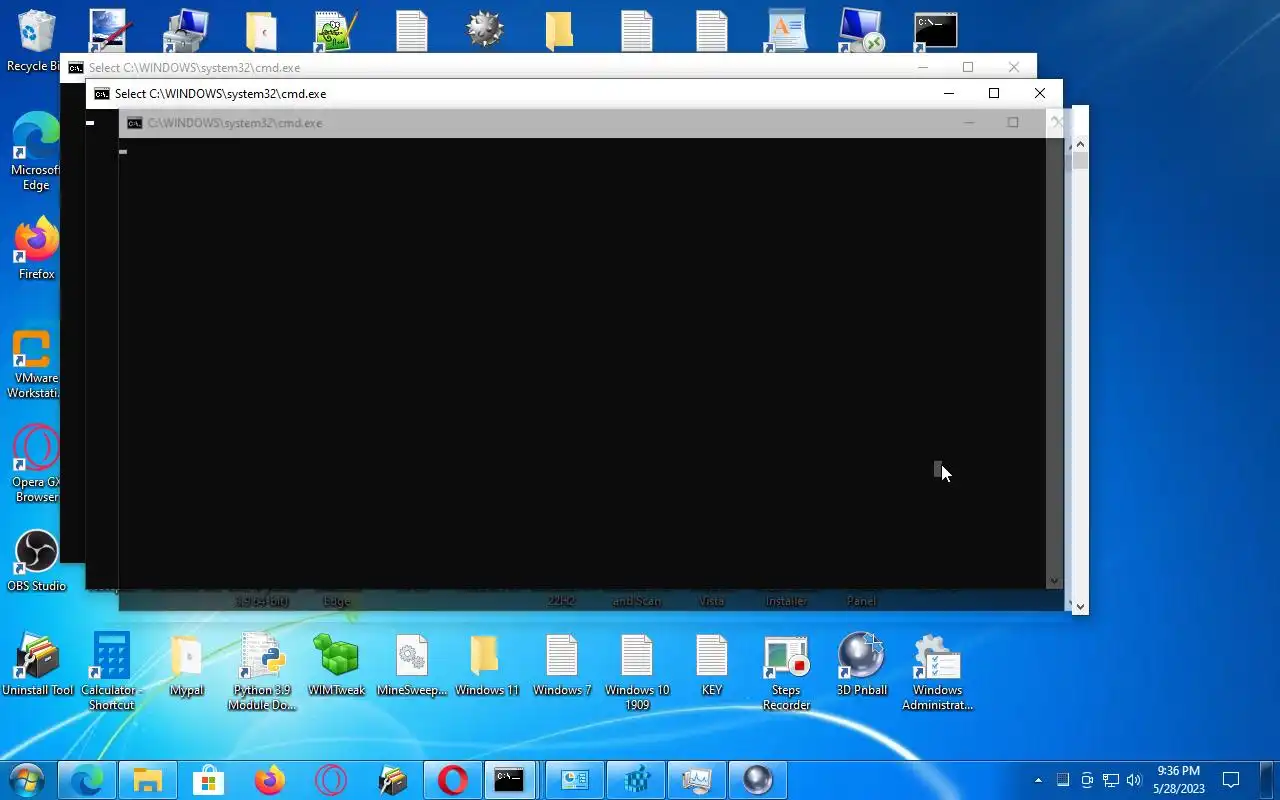This screenshot has height=800, width=1280.
Task: Select the Remote Desktop Connection desktop icon
Action: (x=861, y=30)
